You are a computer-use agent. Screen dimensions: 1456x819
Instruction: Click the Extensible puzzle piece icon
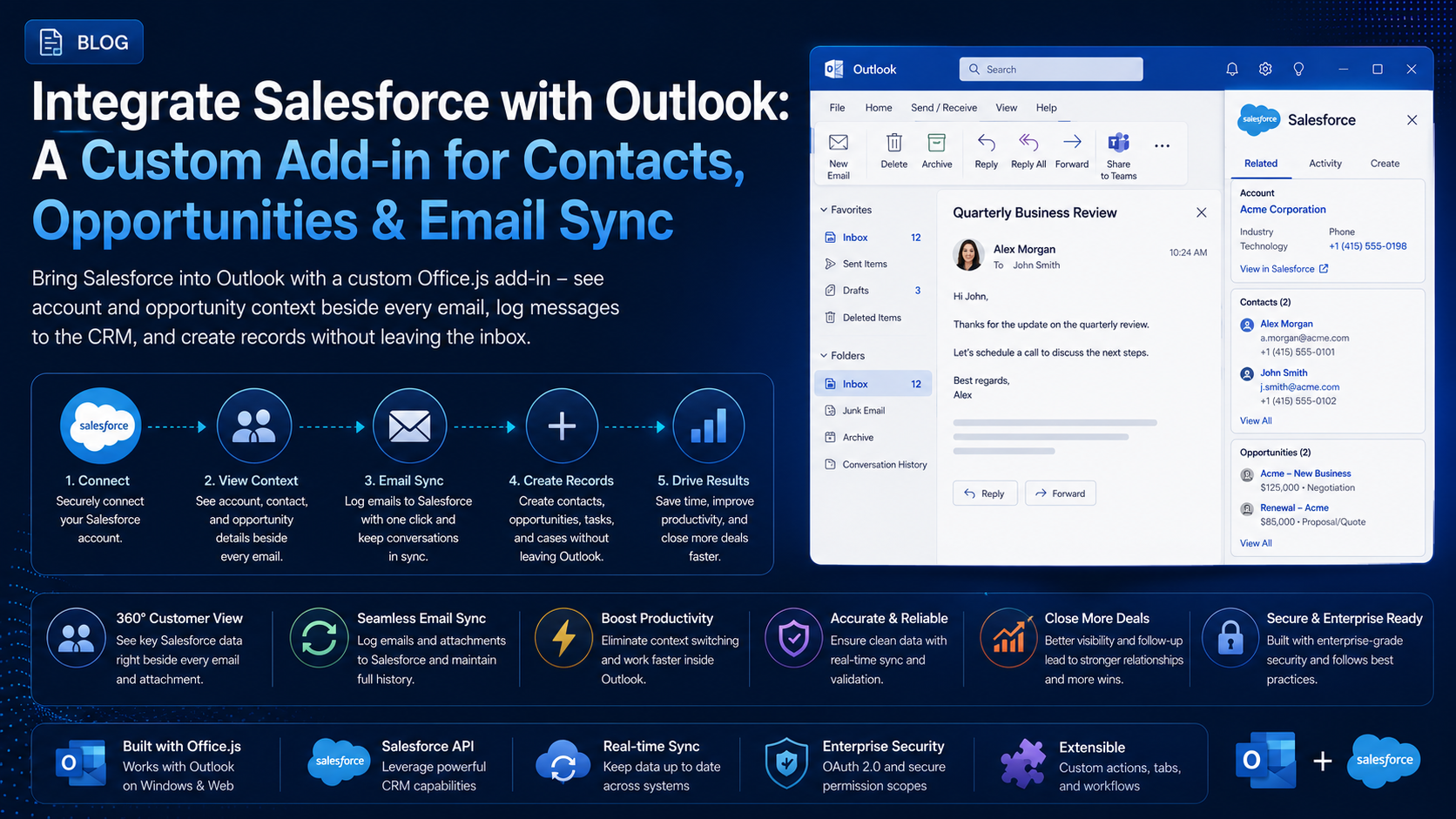coord(1022,763)
